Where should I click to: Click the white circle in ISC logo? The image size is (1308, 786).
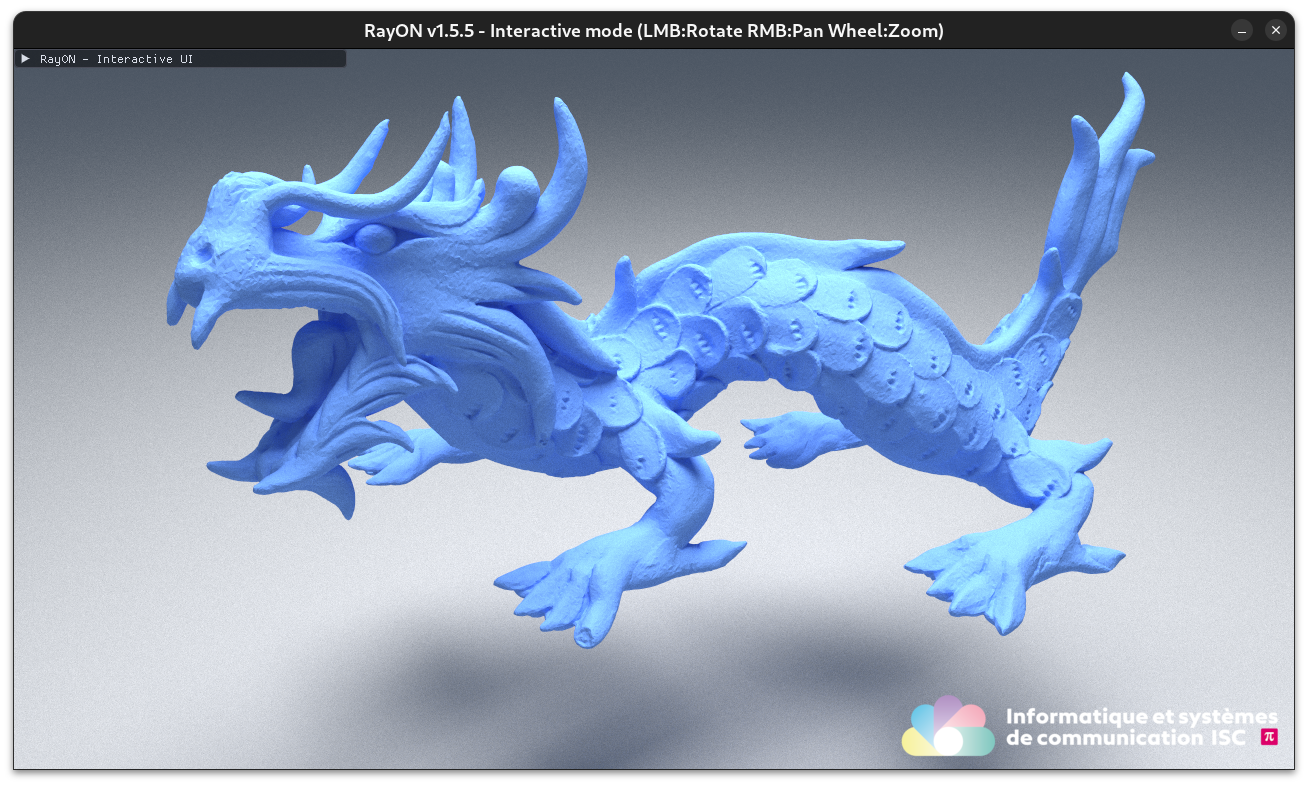pyautogui.click(x=948, y=741)
